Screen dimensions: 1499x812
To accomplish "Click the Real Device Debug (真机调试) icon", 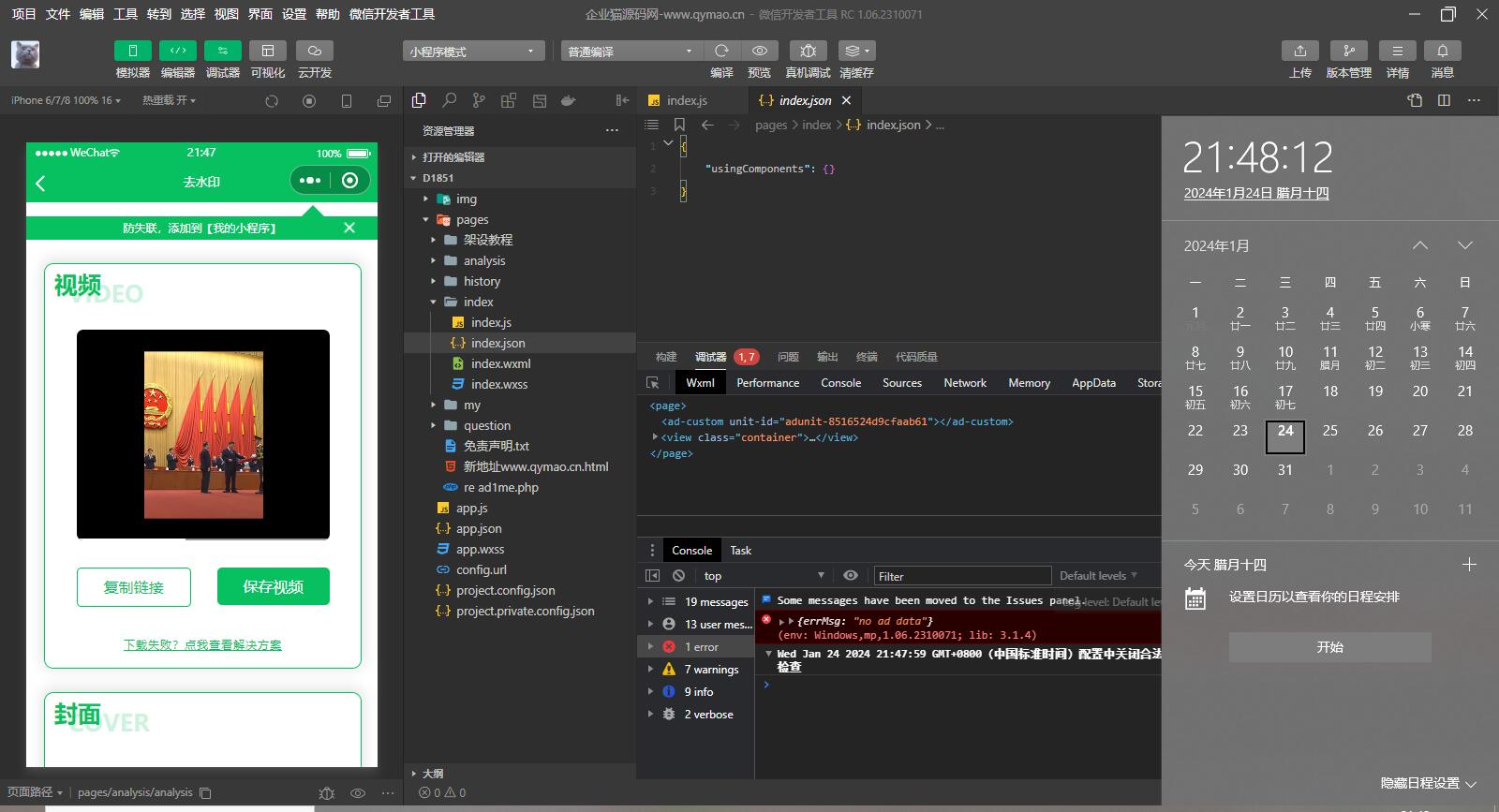I will (808, 51).
